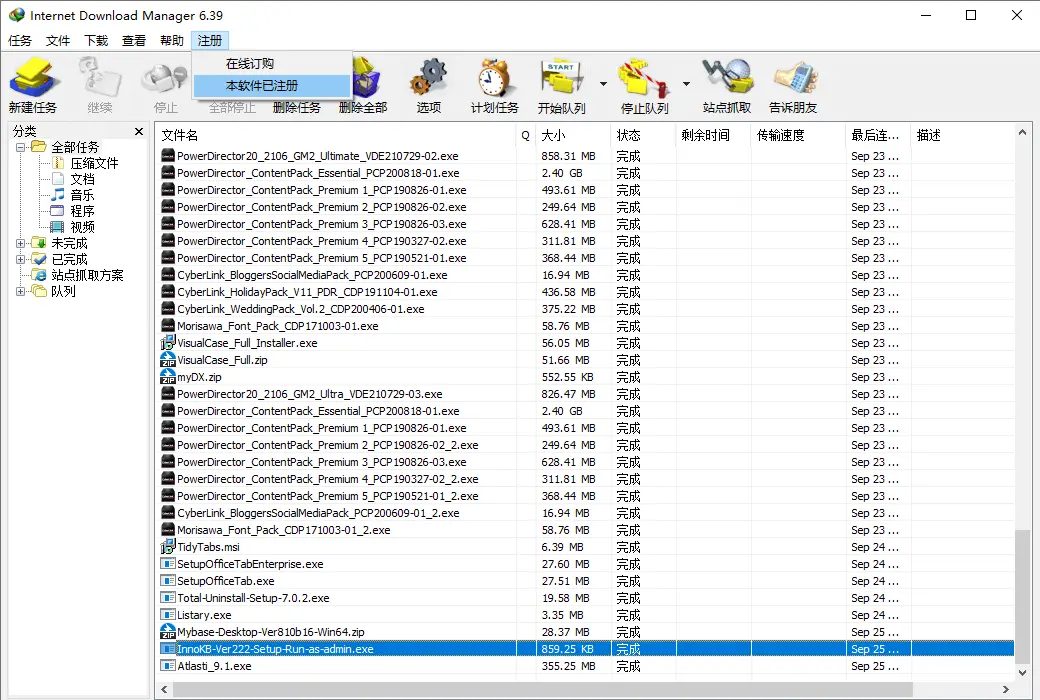Select 站点抓取方案 in category tree
1040x700 pixels.
pos(87,275)
